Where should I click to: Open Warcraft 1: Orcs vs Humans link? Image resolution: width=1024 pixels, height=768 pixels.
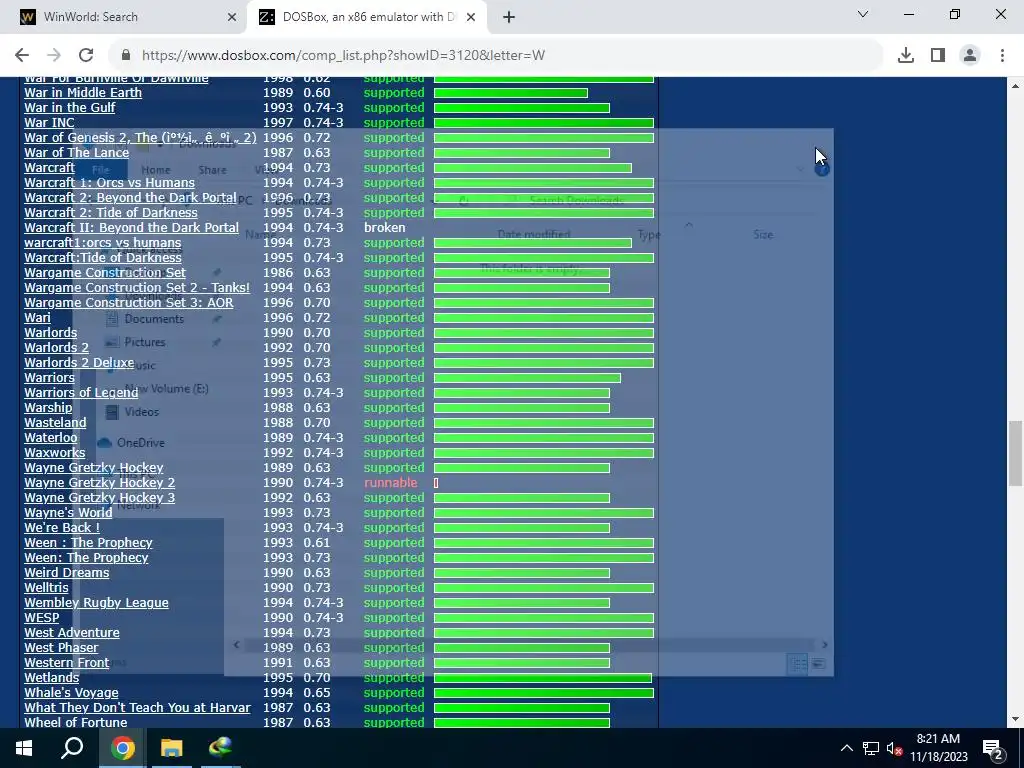(110, 183)
